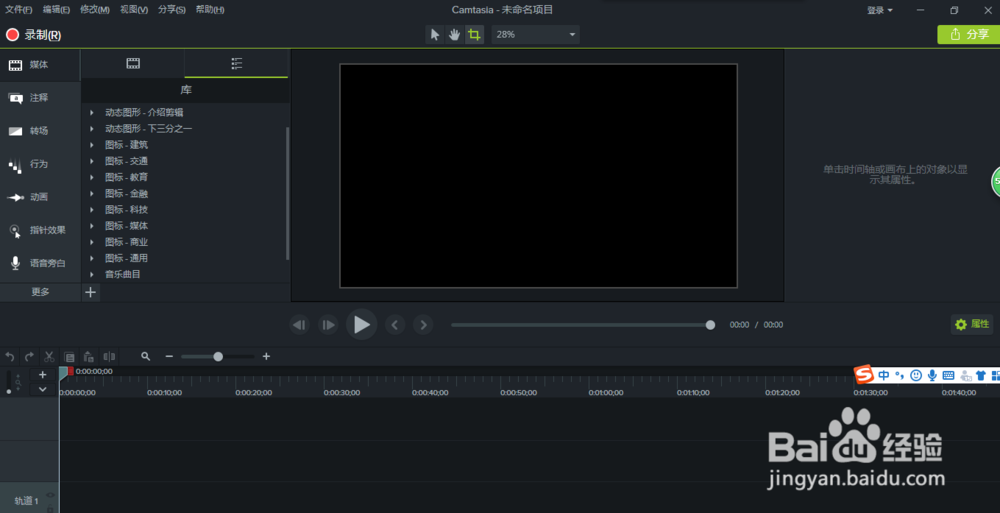Click the Paste icon in timeline toolbar
The image size is (1000, 513).
tap(89, 357)
